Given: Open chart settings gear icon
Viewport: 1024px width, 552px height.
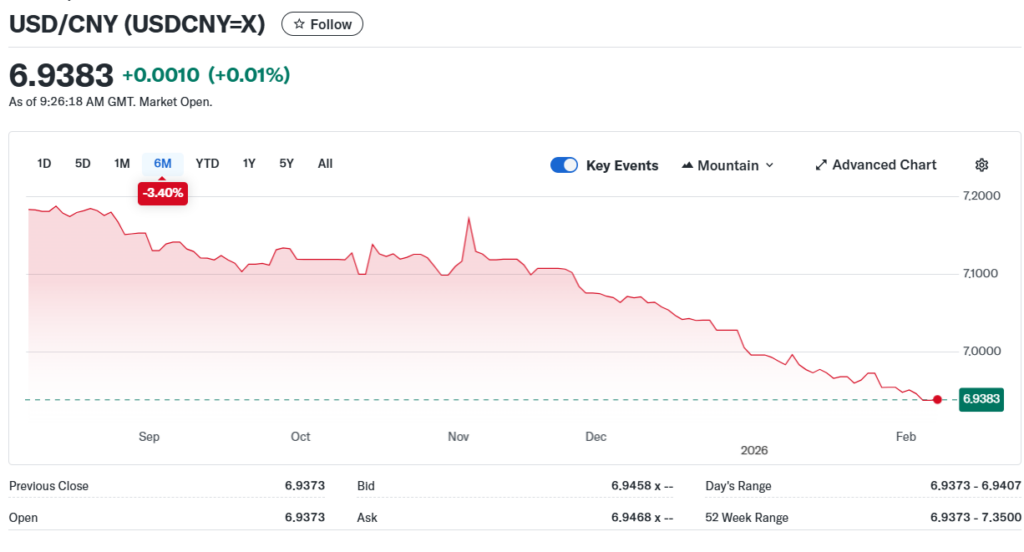Looking at the screenshot, I should tap(981, 165).
